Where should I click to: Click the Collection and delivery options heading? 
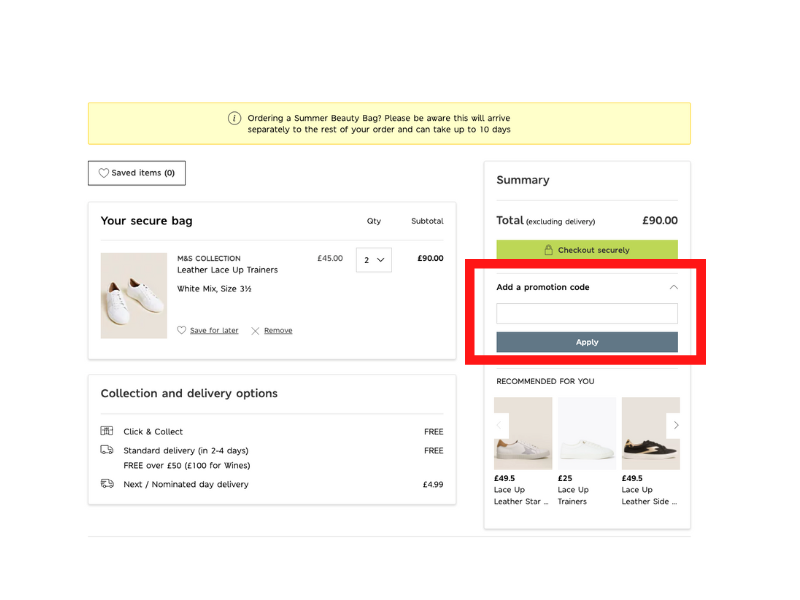tap(189, 393)
